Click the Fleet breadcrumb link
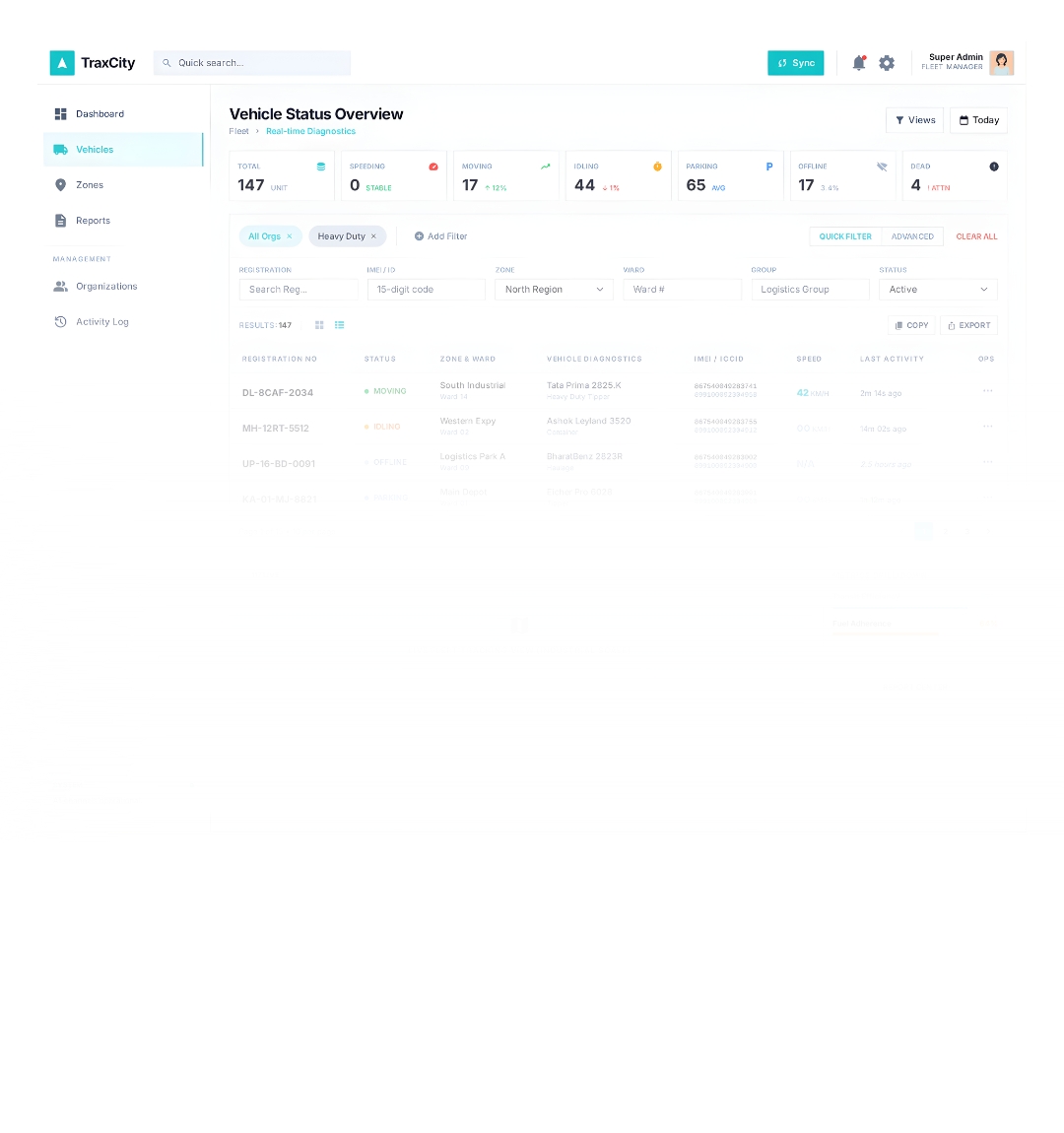This screenshot has height=1133, width=1064. pyautogui.click(x=238, y=131)
